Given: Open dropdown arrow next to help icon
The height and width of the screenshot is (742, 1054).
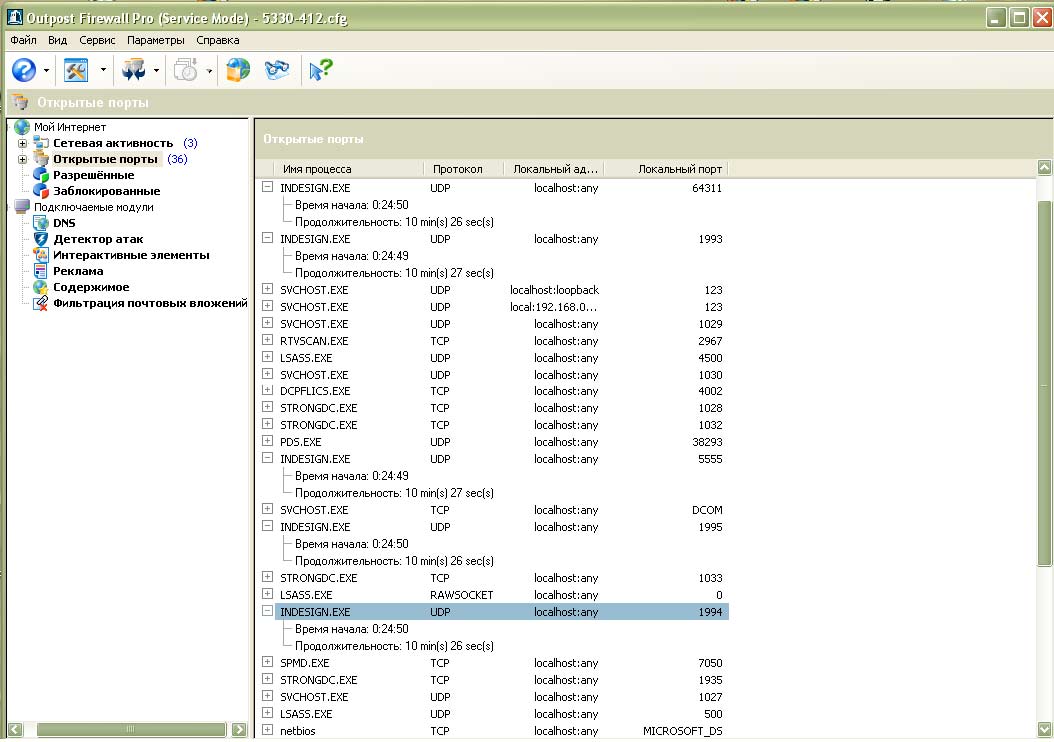Looking at the screenshot, I should point(46,70).
